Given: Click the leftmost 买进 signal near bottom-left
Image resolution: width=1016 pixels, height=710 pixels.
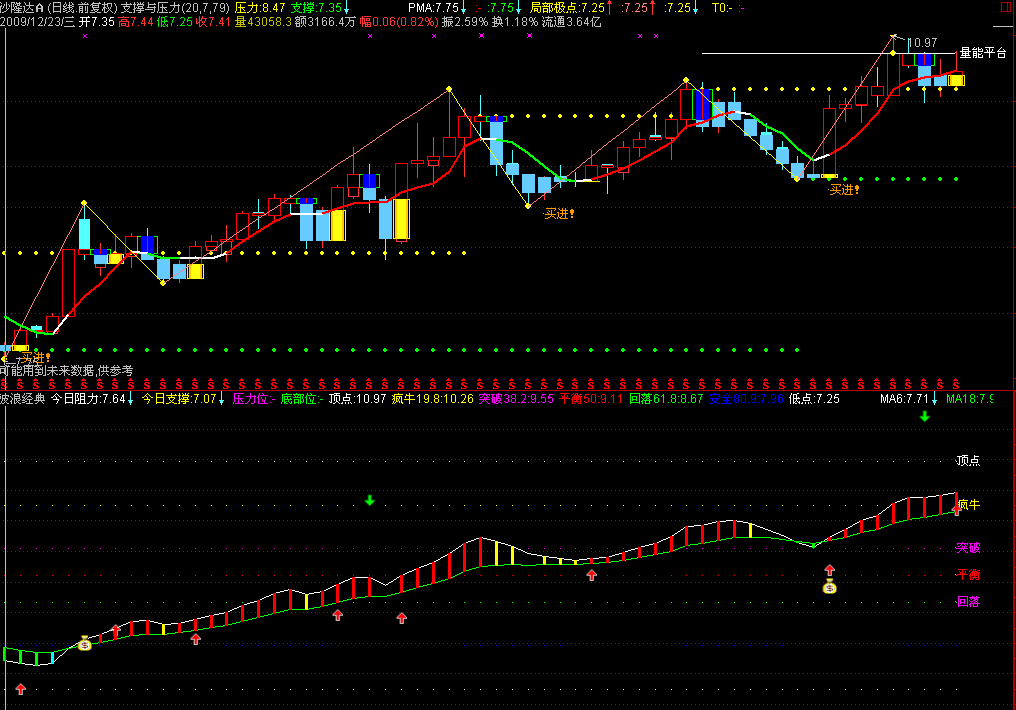Looking at the screenshot, I should tap(35, 358).
